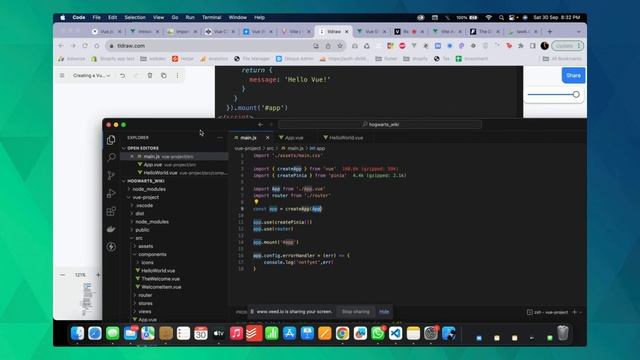Viewport: 640px width, 360px height.
Task: Add new terminal with plus icon
Action: [574, 312]
